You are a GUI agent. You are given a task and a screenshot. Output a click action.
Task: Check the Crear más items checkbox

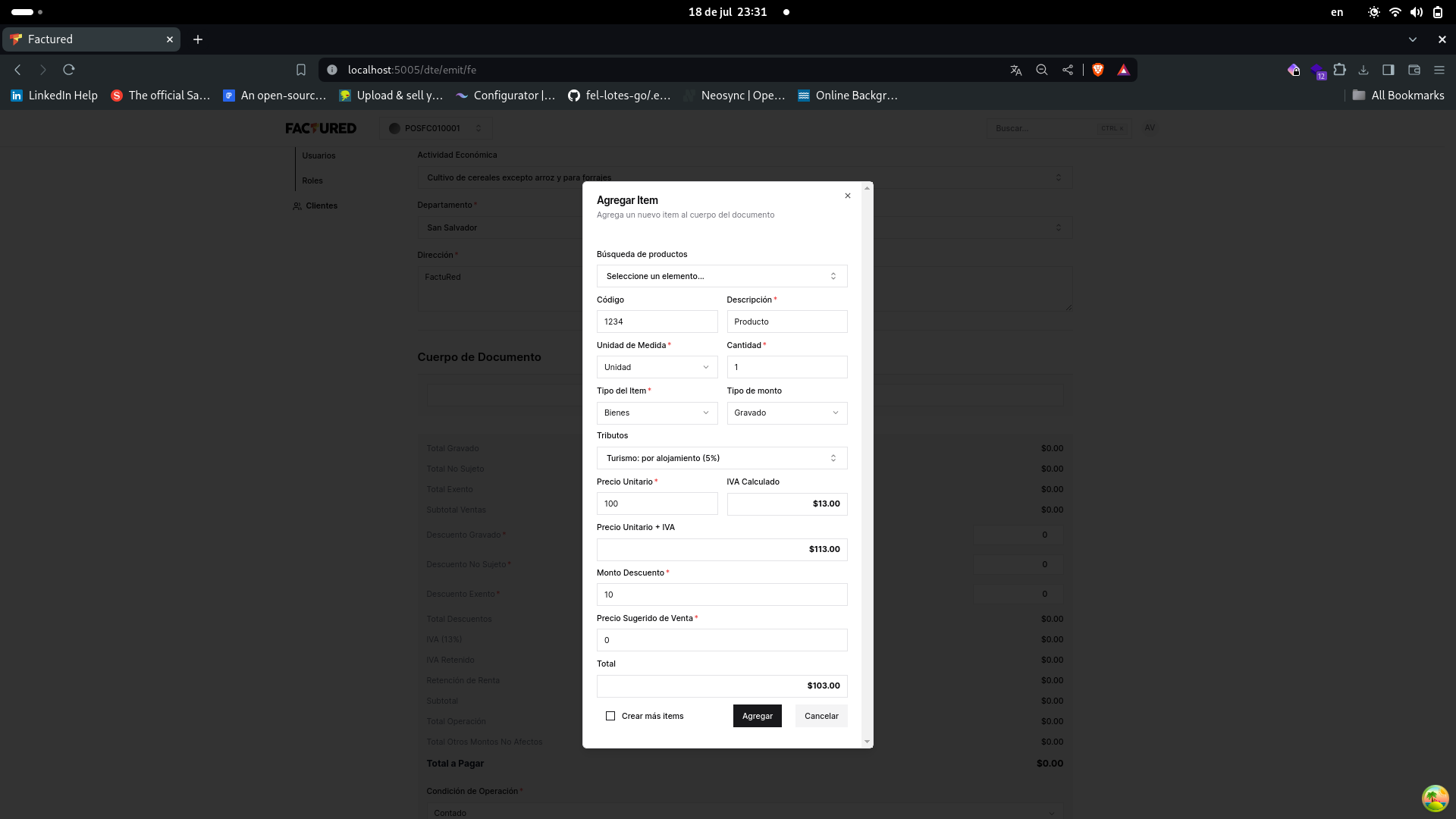point(610,716)
